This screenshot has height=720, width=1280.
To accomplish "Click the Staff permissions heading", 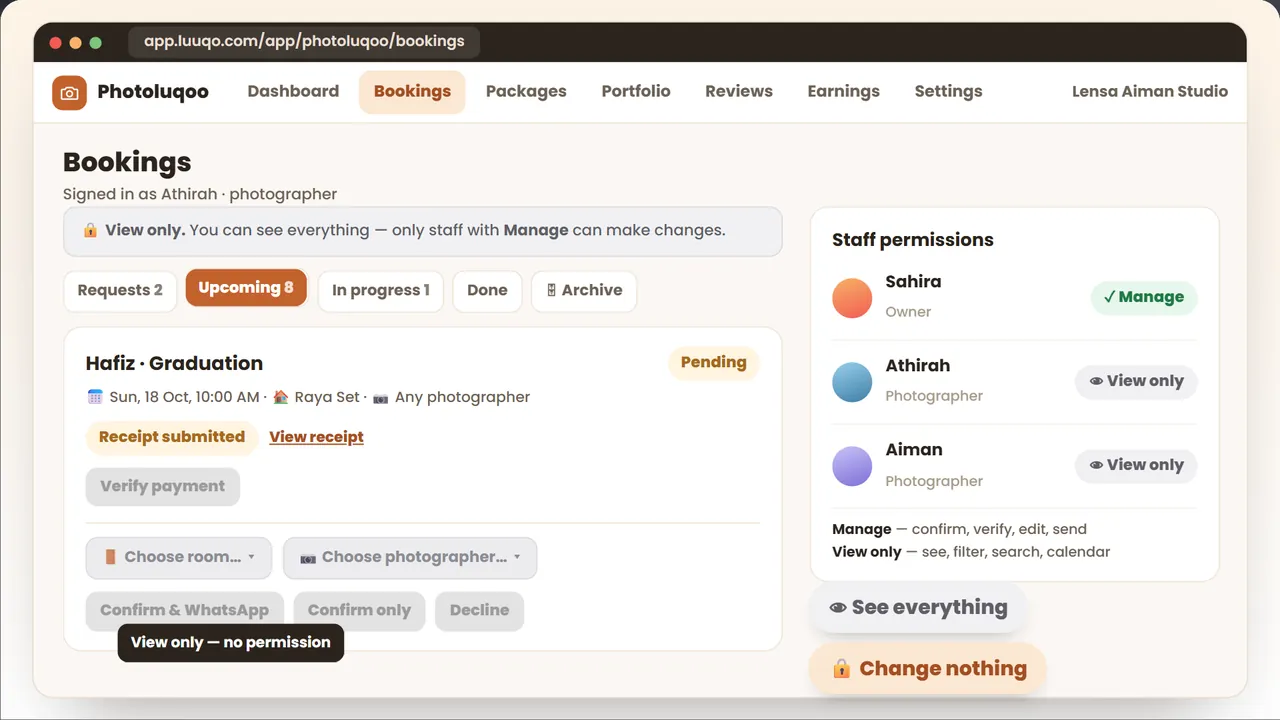I will (913, 240).
